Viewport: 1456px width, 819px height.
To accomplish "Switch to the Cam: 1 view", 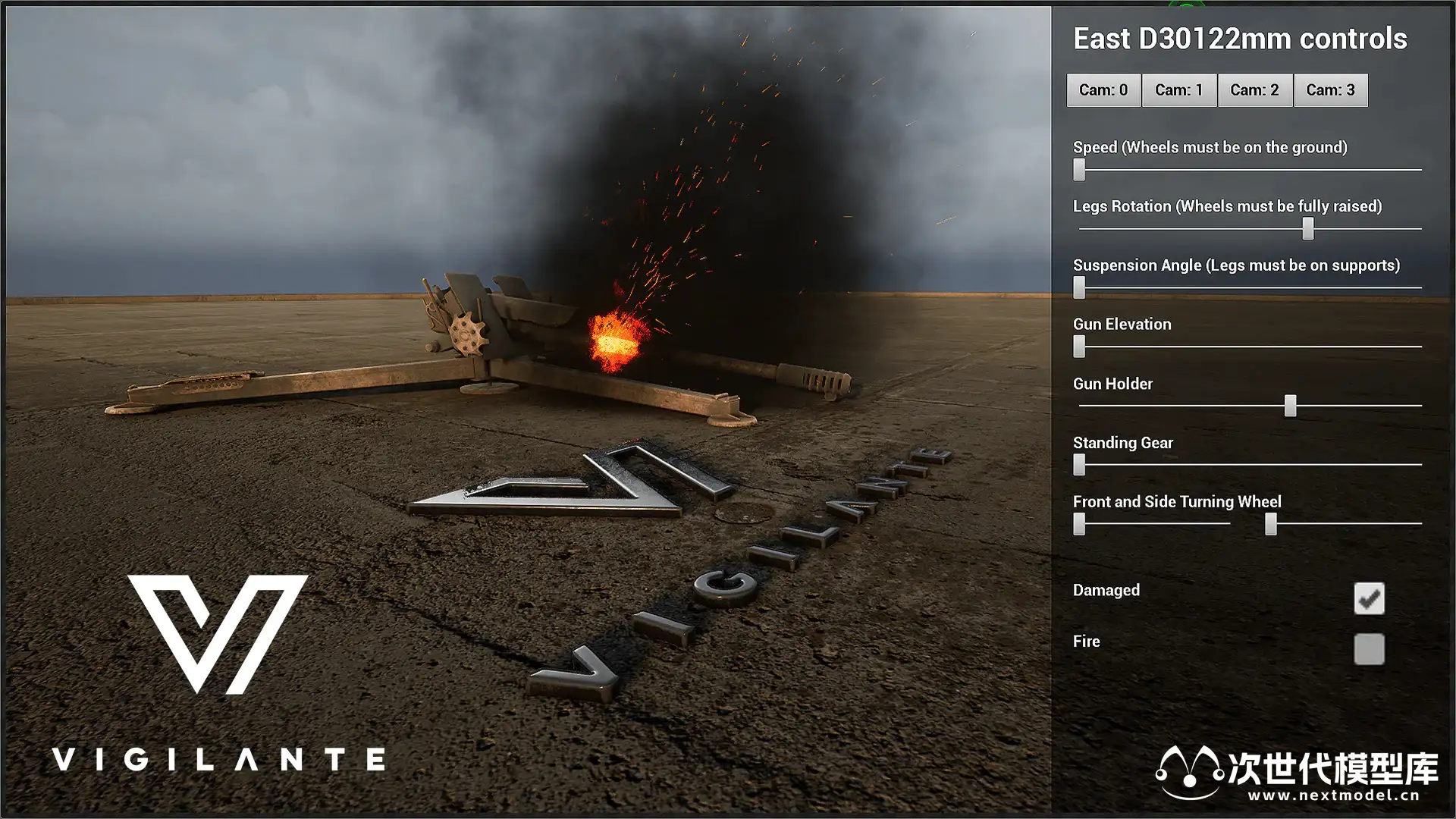I will [x=1178, y=90].
